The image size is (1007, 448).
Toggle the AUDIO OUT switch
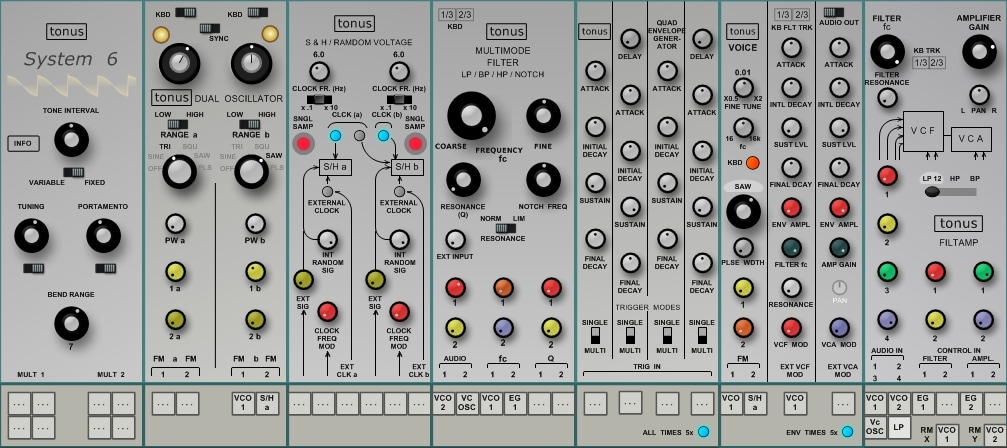pyautogui.click(x=834, y=12)
